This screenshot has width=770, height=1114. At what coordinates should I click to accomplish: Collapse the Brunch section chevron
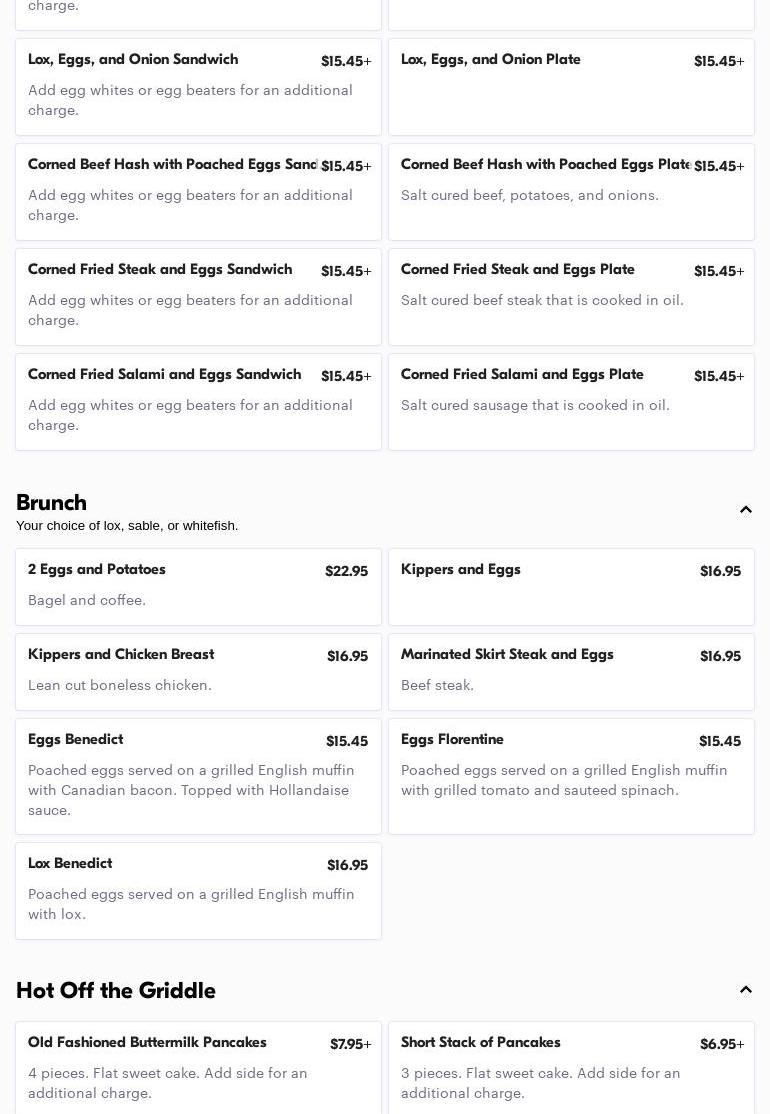[745, 510]
